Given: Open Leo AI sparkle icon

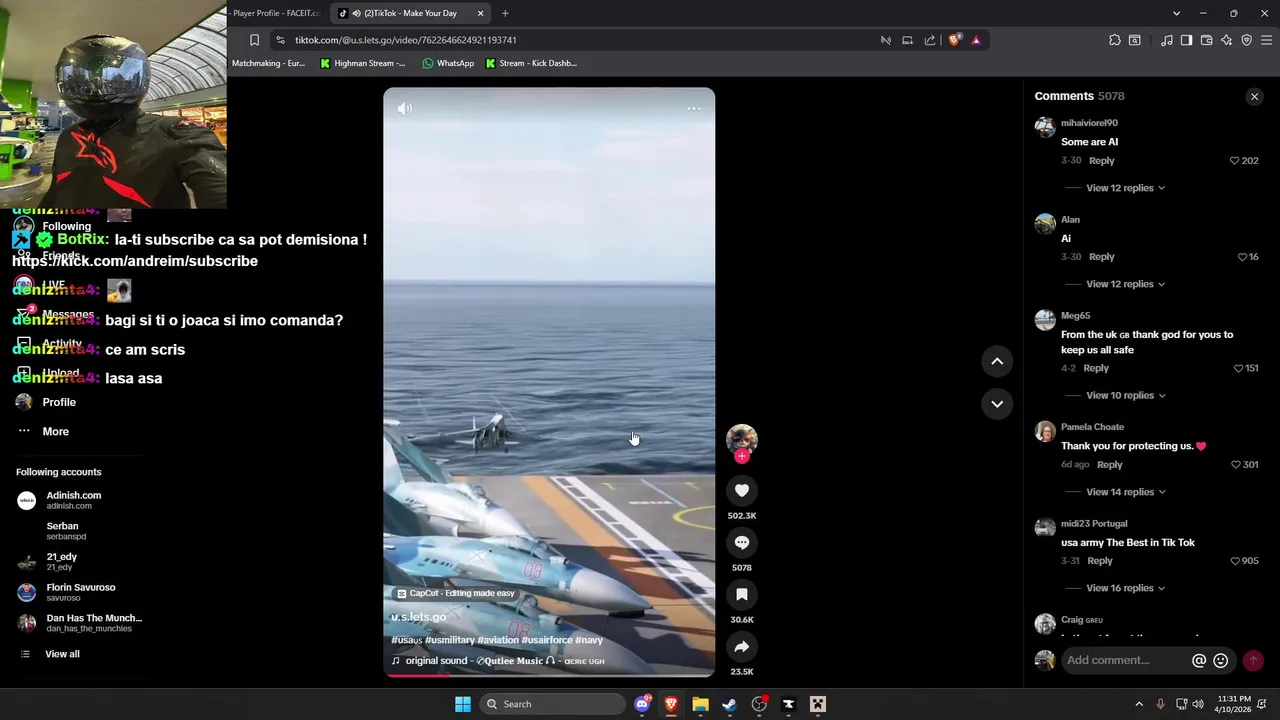Looking at the screenshot, I should point(1226,40).
